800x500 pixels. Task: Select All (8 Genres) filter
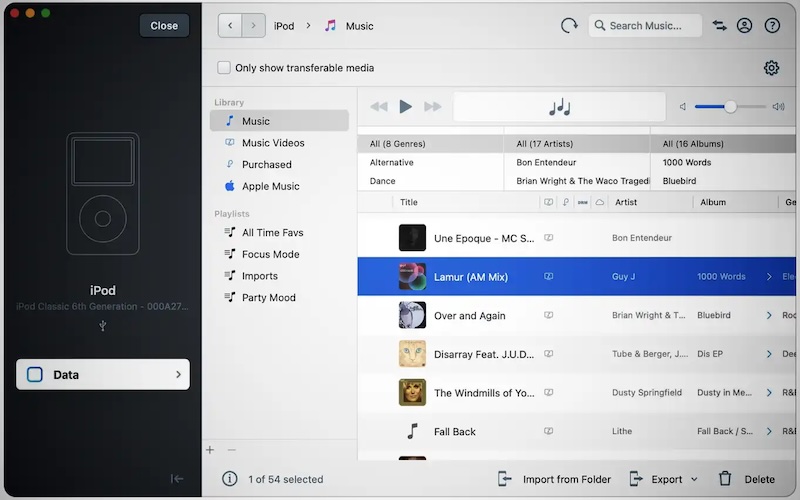coord(430,144)
